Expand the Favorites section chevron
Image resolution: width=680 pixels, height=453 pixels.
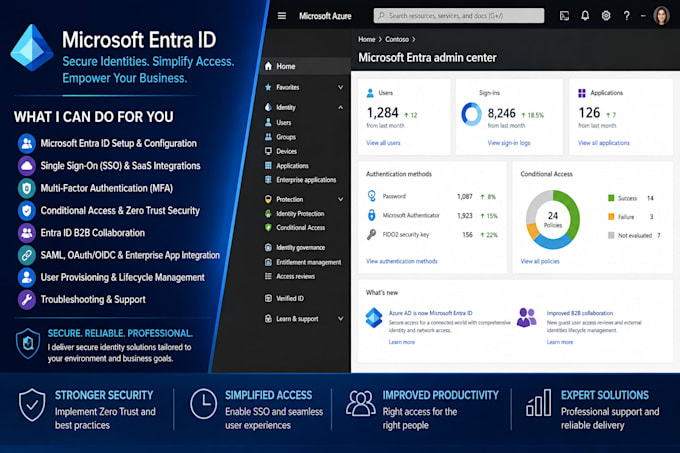click(x=340, y=87)
